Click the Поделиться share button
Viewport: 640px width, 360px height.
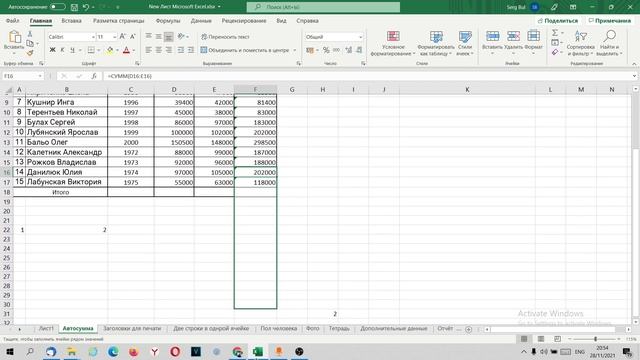pyautogui.click(x=558, y=20)
